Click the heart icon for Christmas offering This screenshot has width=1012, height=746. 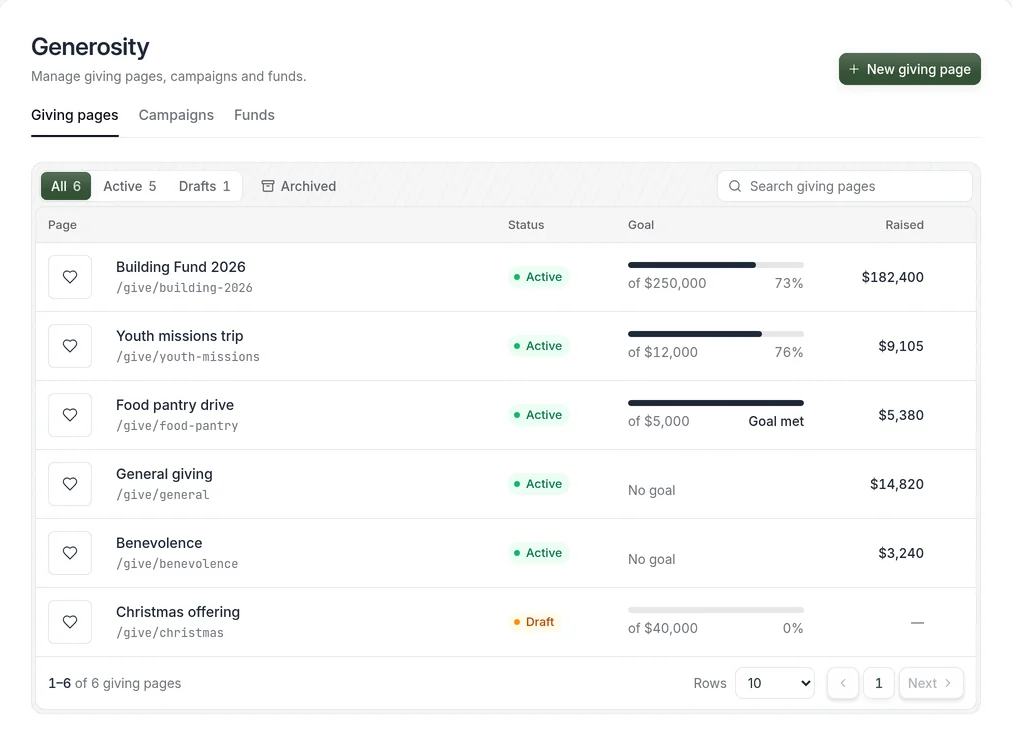coord(70,622)
